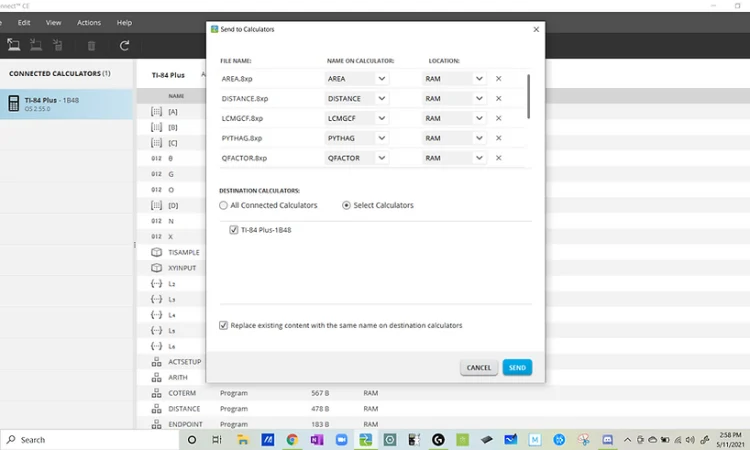750x450 pixels.
Task: Click the matrix icon next to [A]
Action: pyautogui.click(x=156, y=111)
